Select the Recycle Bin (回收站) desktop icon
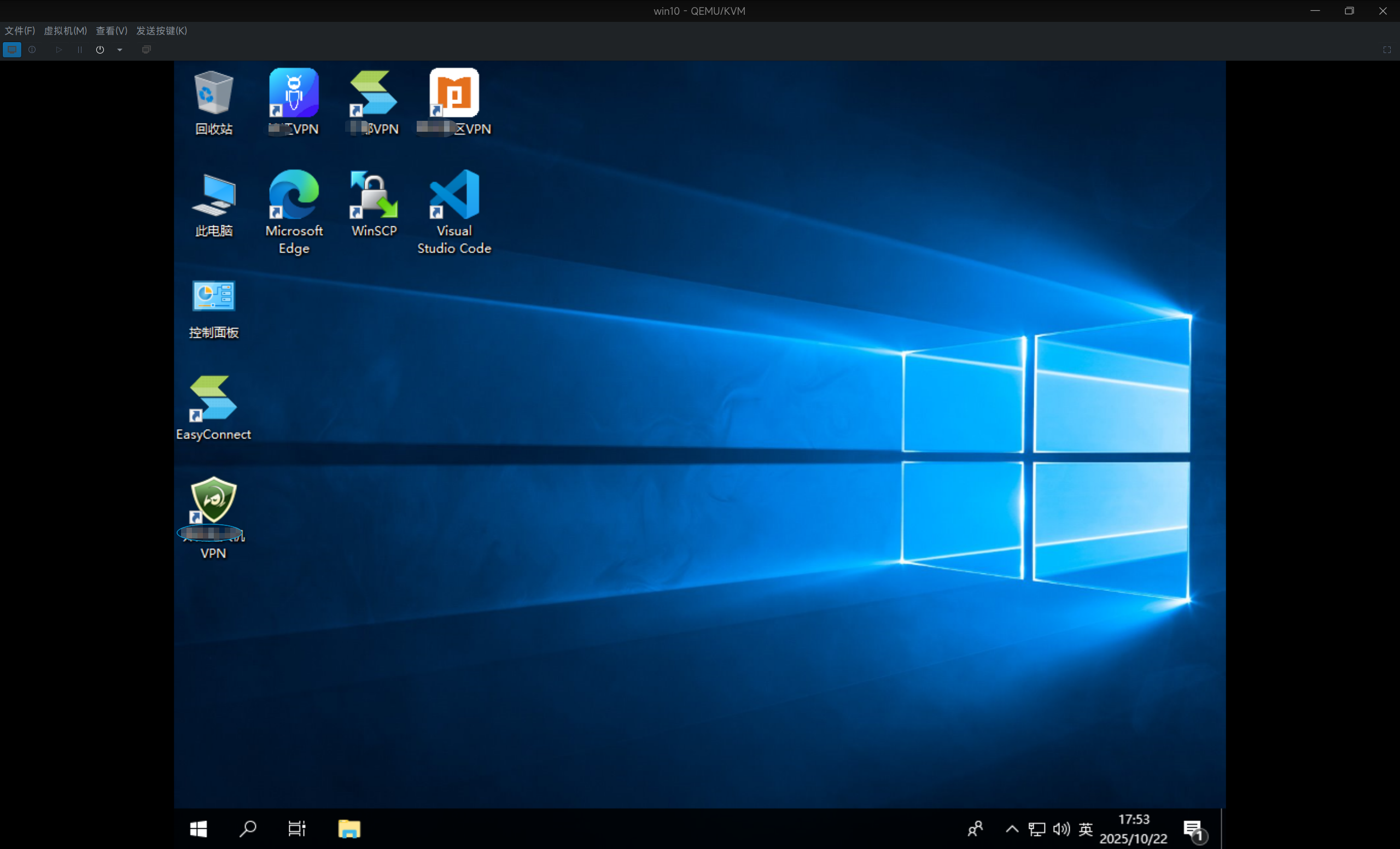 [214, 103]
